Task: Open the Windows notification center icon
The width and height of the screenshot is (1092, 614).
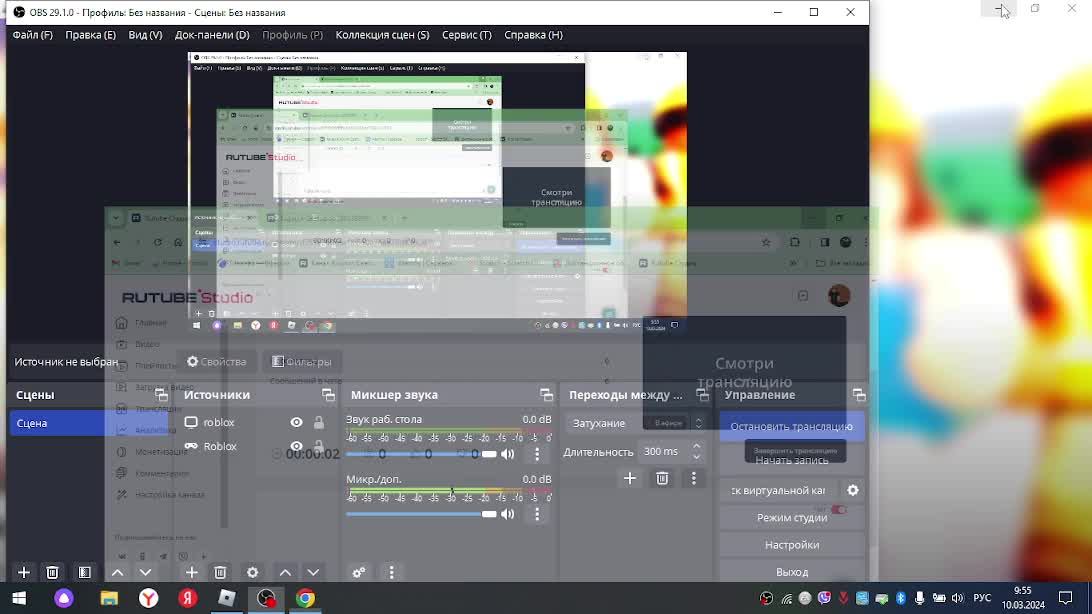Action: 1065,598
